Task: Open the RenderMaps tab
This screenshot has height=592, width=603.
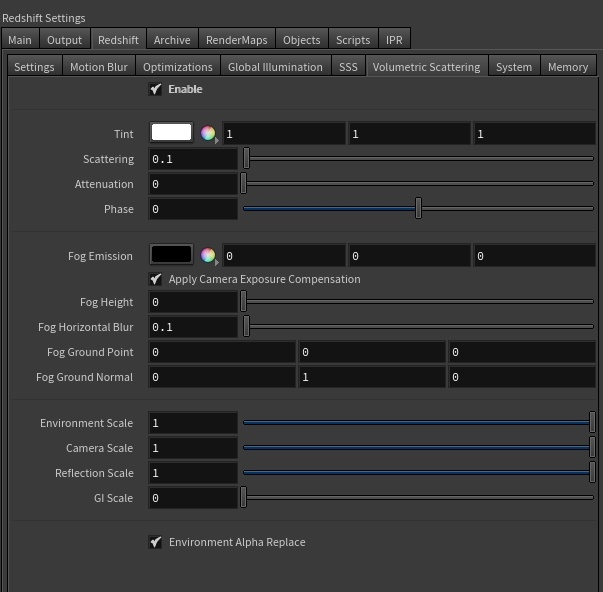Action: [x=237, y=40]
